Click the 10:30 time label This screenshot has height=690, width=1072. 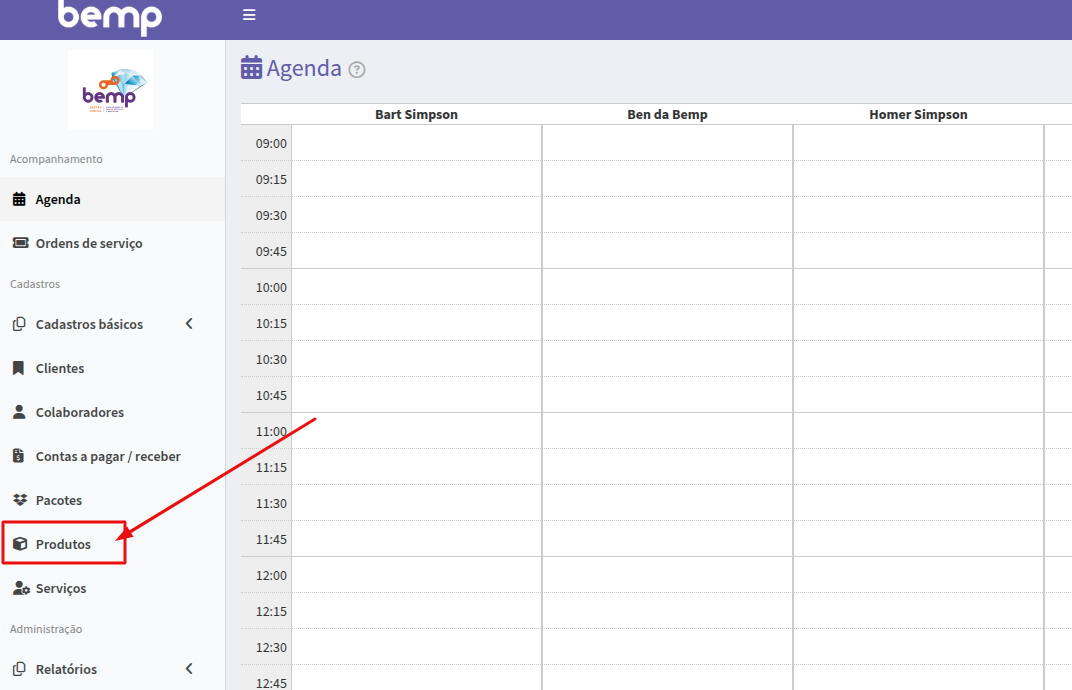pos(271,359)
